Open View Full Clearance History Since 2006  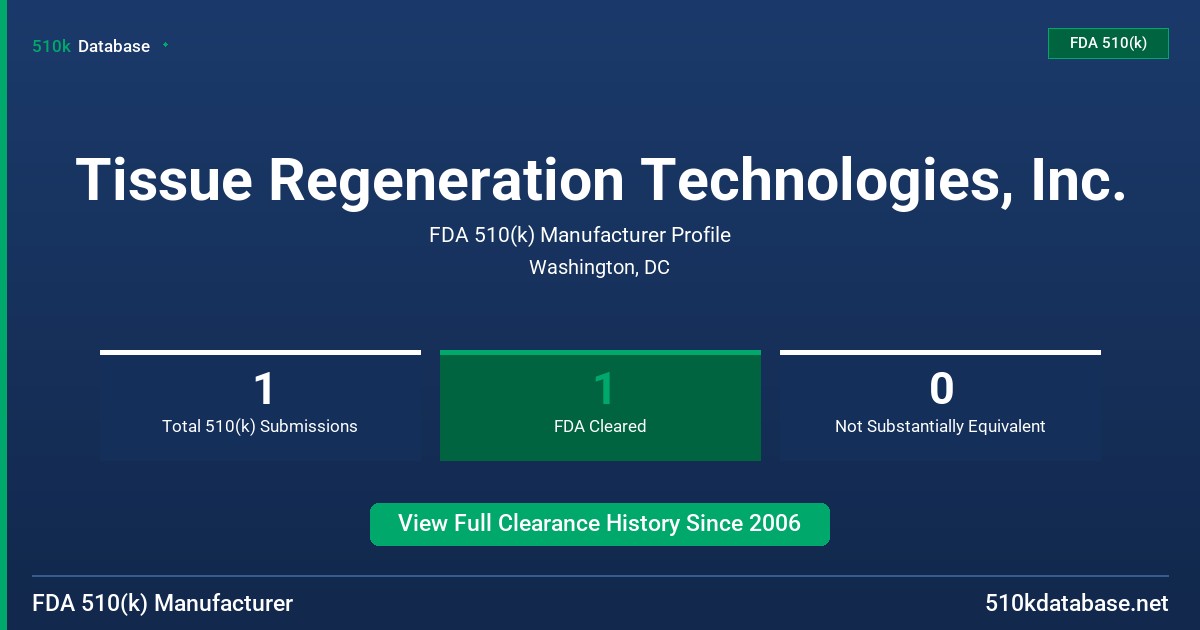coord(600,524)
